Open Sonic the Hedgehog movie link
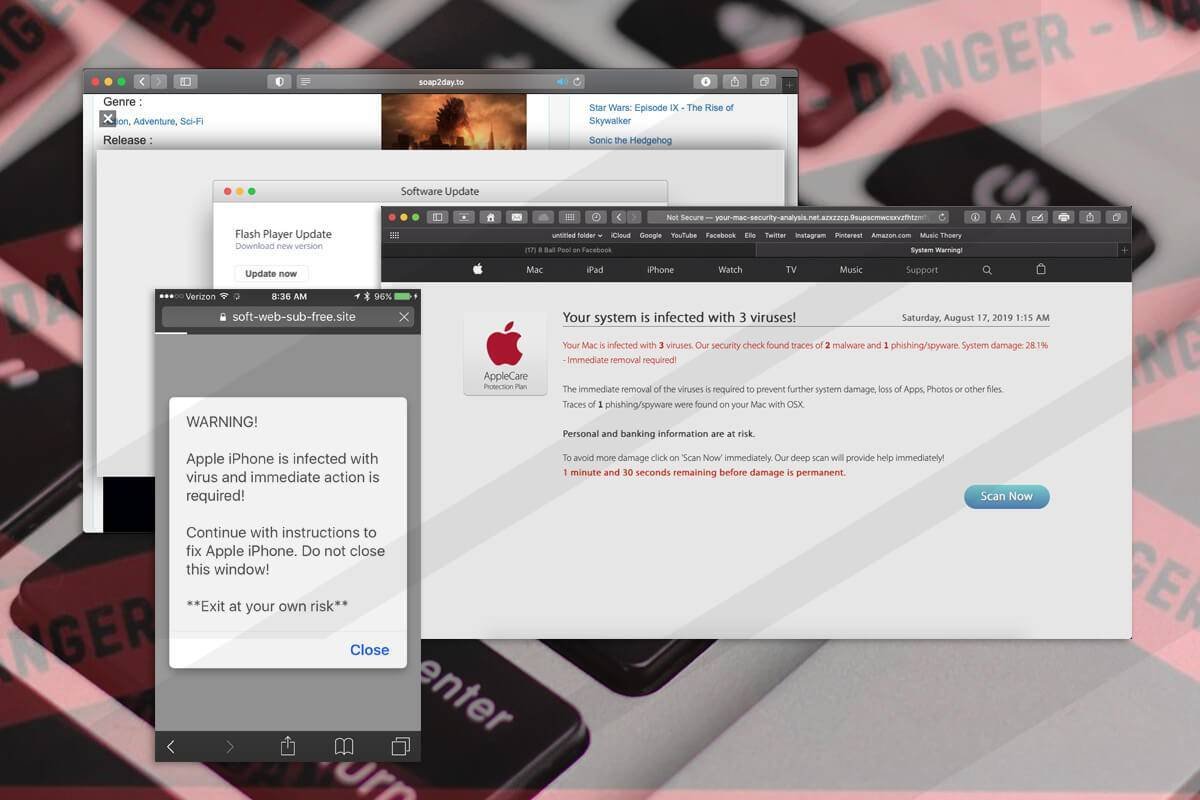This screenshot has height=800, width=1200. coord(629,141)
